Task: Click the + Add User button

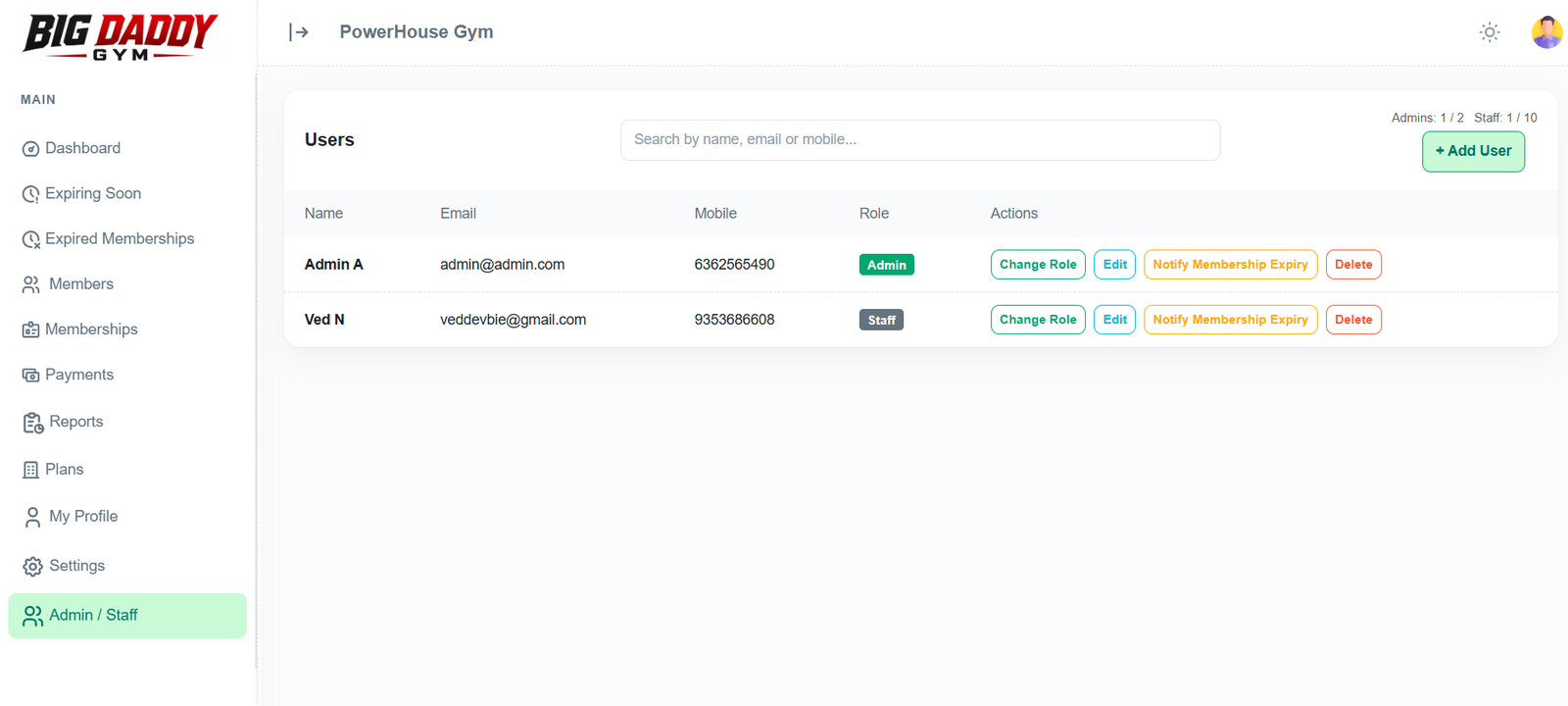Action: tap(1473, 151)
